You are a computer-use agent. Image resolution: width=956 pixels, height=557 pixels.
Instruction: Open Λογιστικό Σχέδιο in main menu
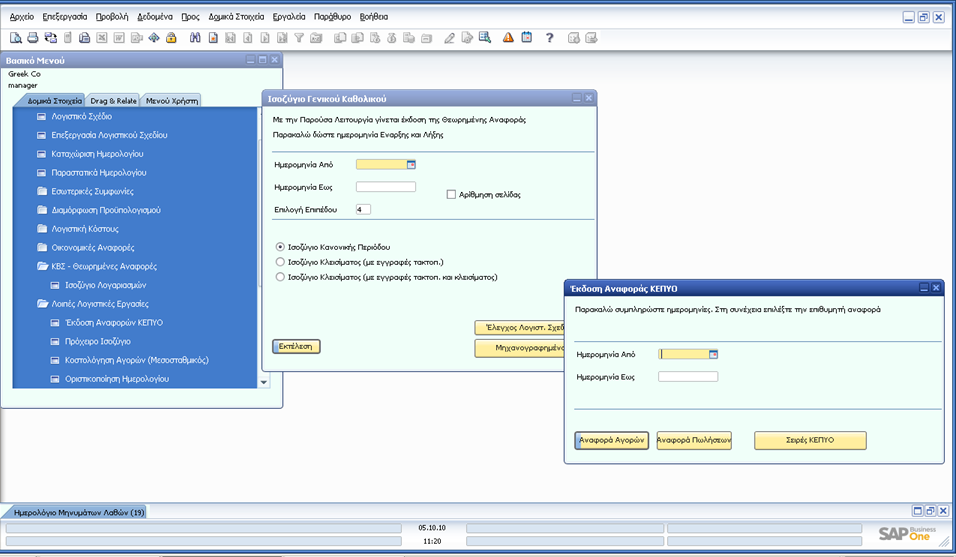[81, 116]
